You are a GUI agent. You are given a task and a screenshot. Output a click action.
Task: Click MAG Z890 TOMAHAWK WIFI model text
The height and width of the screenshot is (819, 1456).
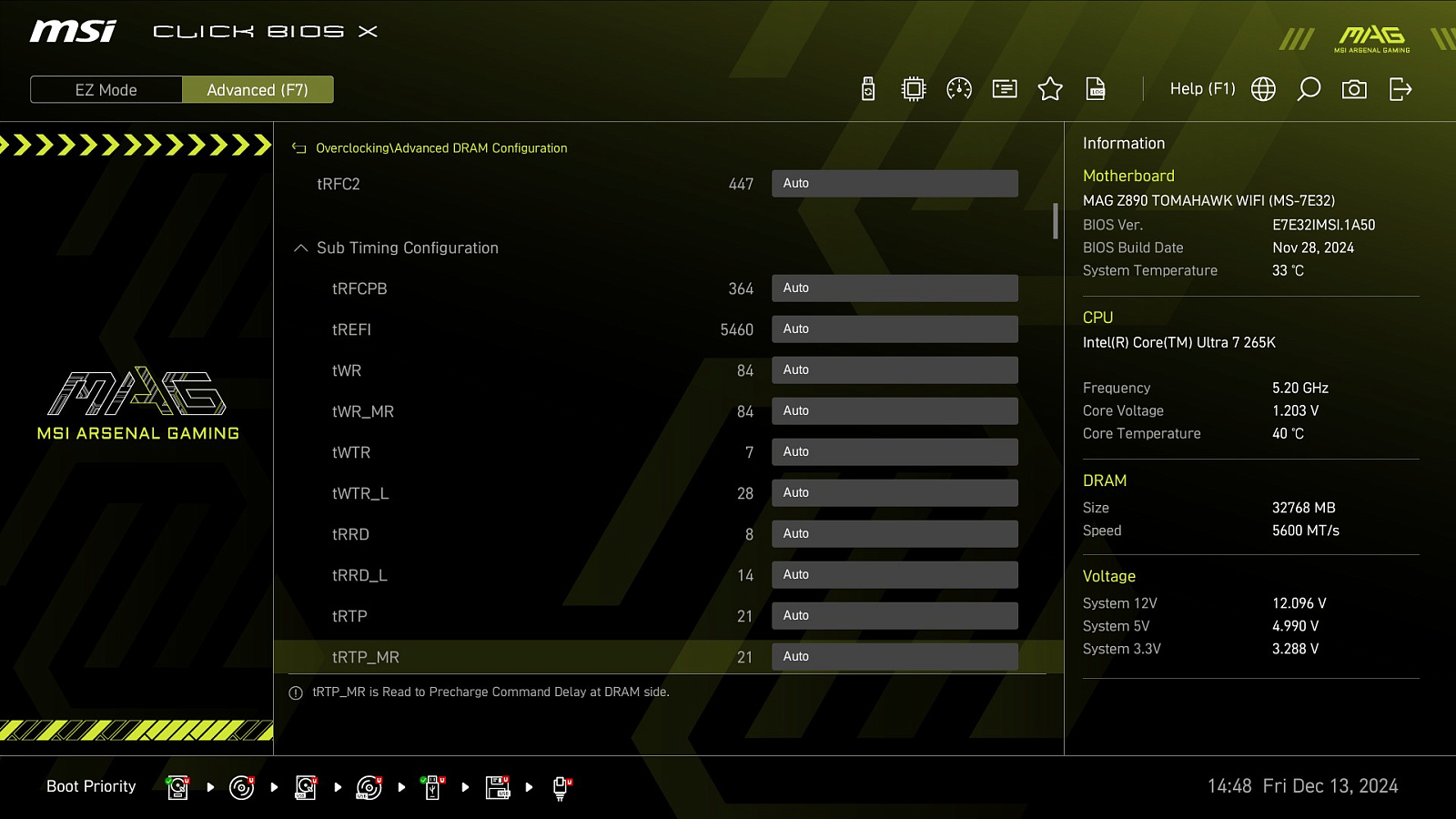click(1208, 200)
